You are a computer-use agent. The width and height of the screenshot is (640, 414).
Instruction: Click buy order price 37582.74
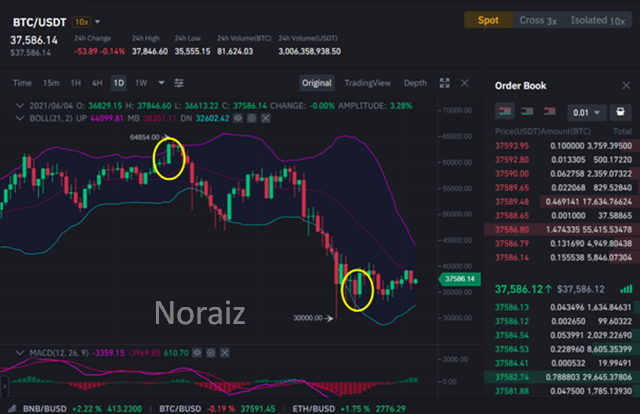[512, 377]
